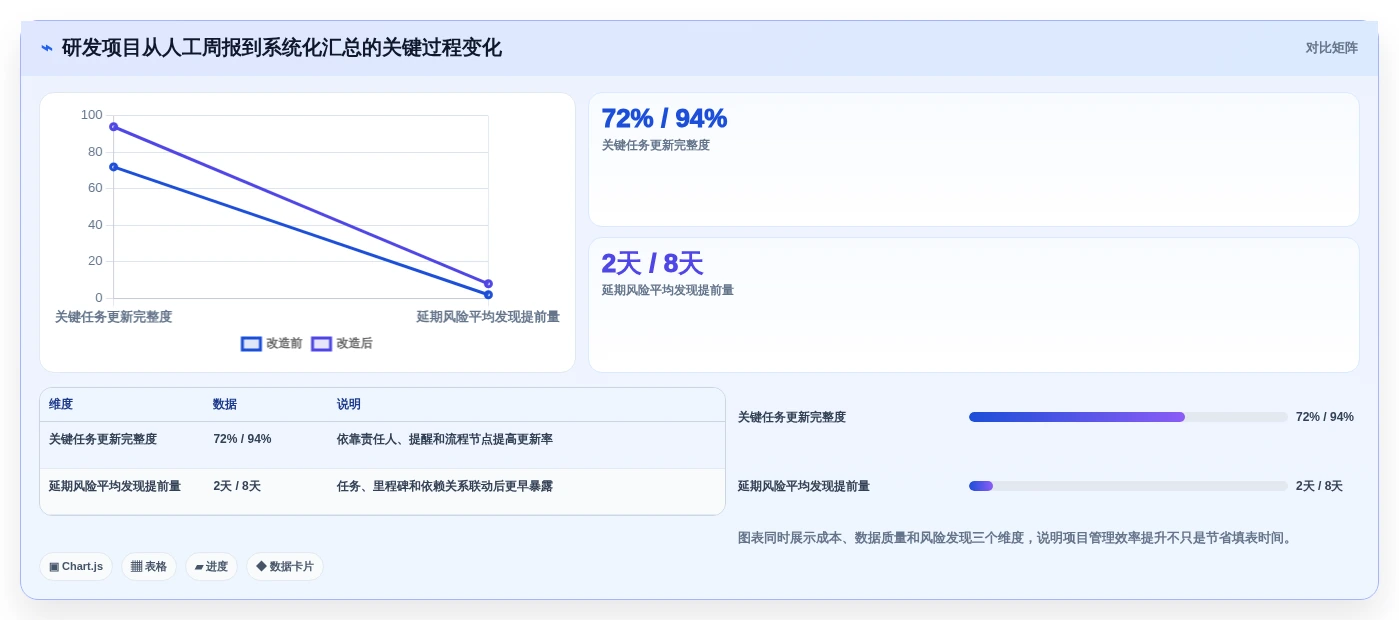
Task: Click the 改造前 data point at 72
Action: (x=113, y=167)
